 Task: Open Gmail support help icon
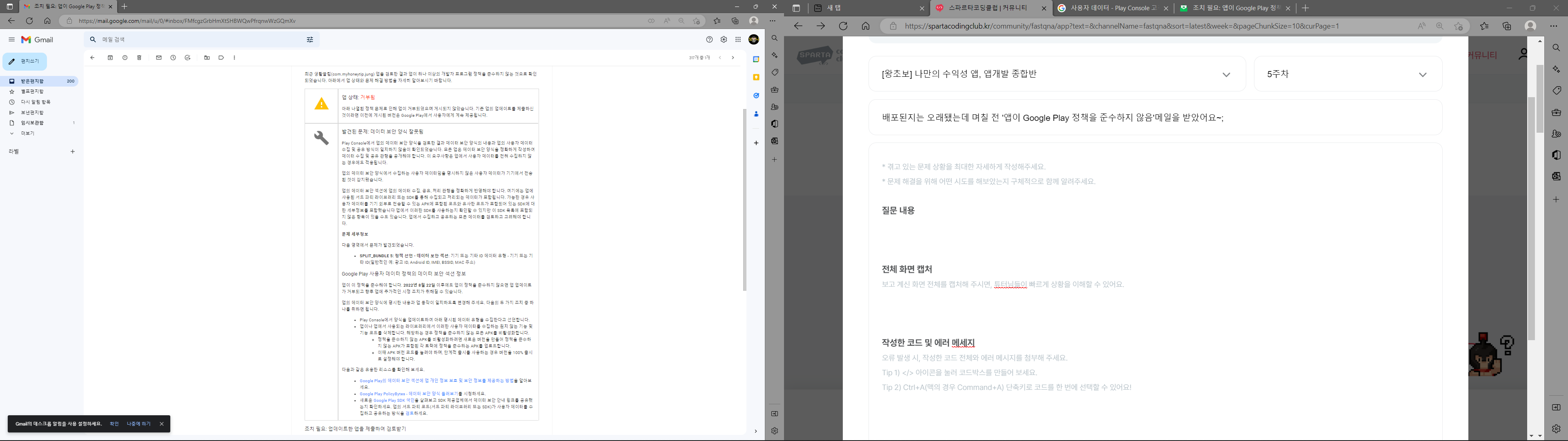(x=709, y=40)
